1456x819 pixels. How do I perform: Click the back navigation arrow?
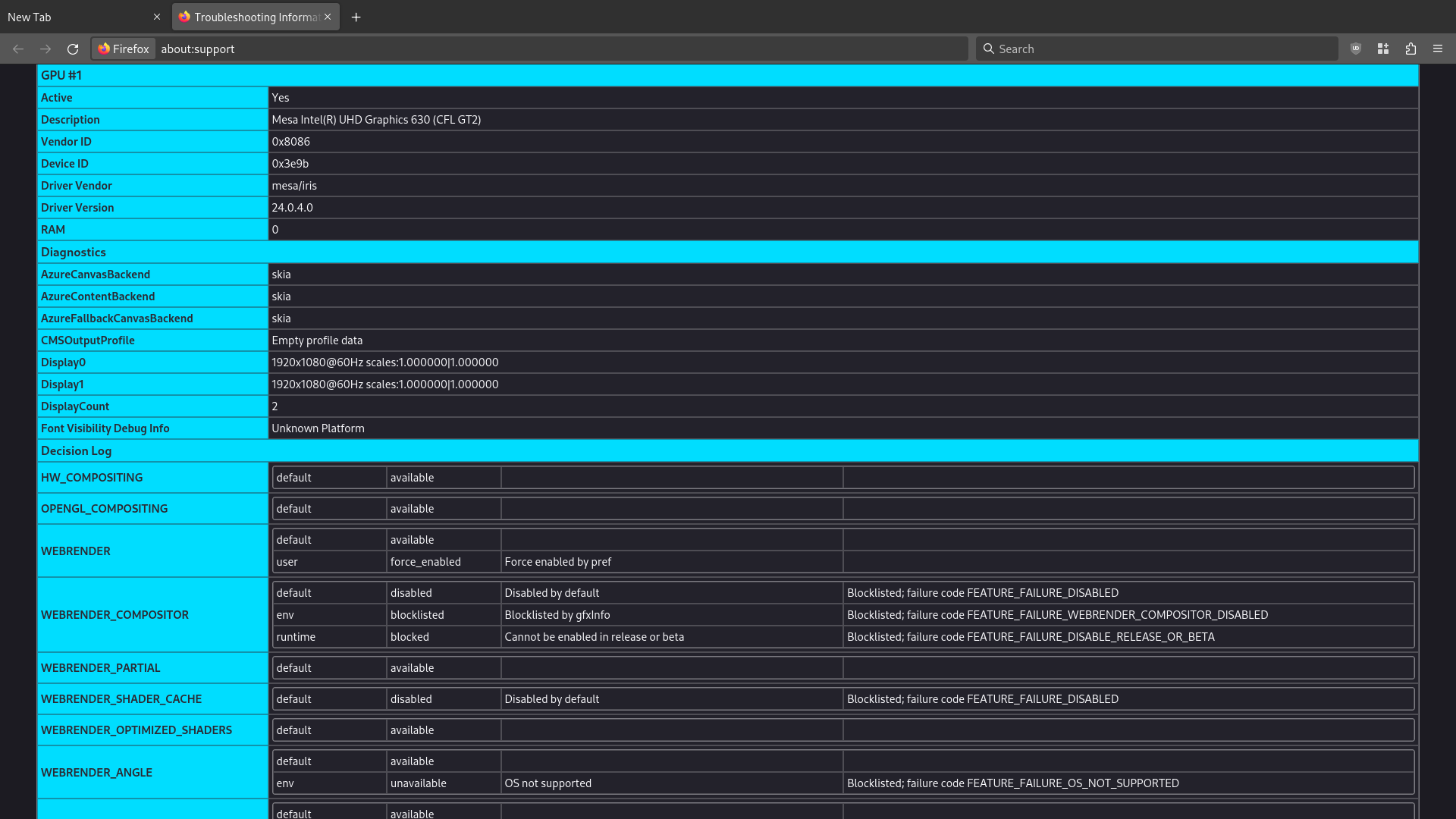pos(18,49)
